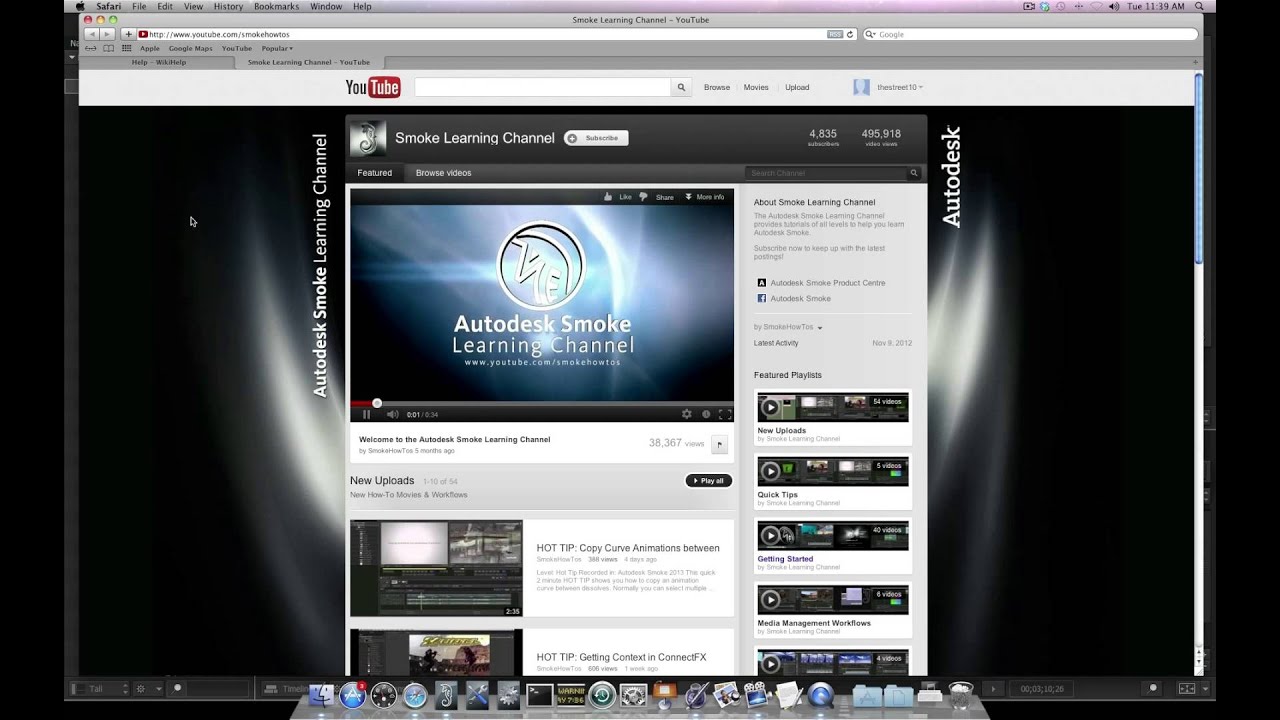The width and height of the screenshot is (1280, 720).
Task: Open HOT TIP: Getting Context in ConnectFX
Action: [x=621, y=657]
